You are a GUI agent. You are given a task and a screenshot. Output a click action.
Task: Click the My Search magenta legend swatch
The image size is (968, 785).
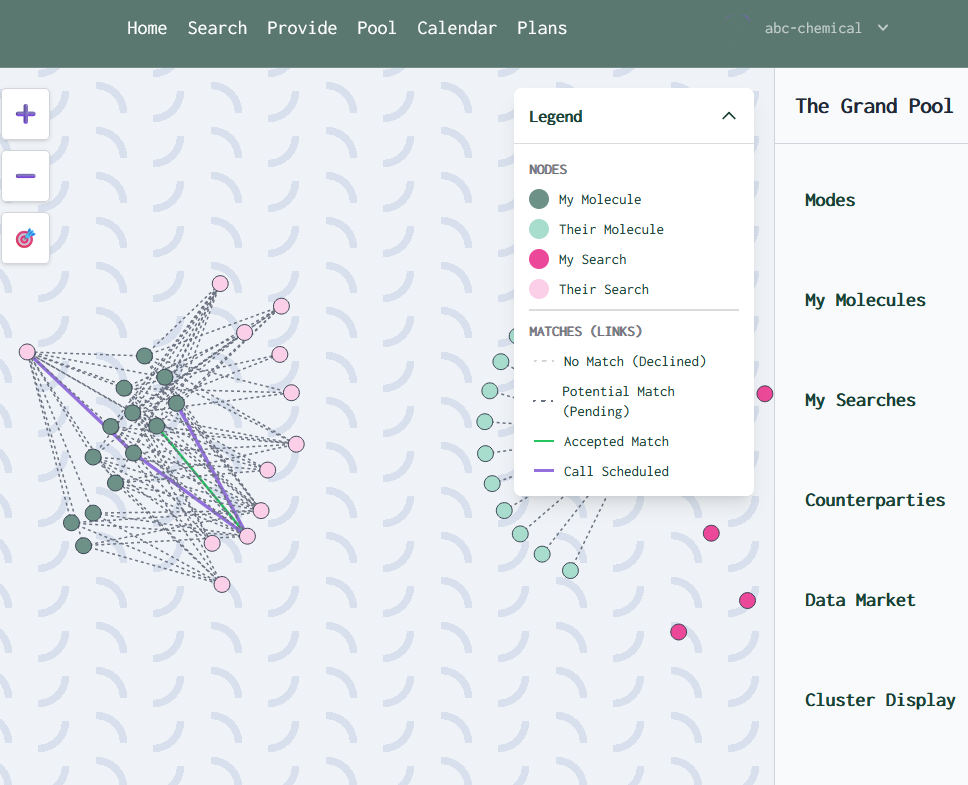click(x=539, y=259)
